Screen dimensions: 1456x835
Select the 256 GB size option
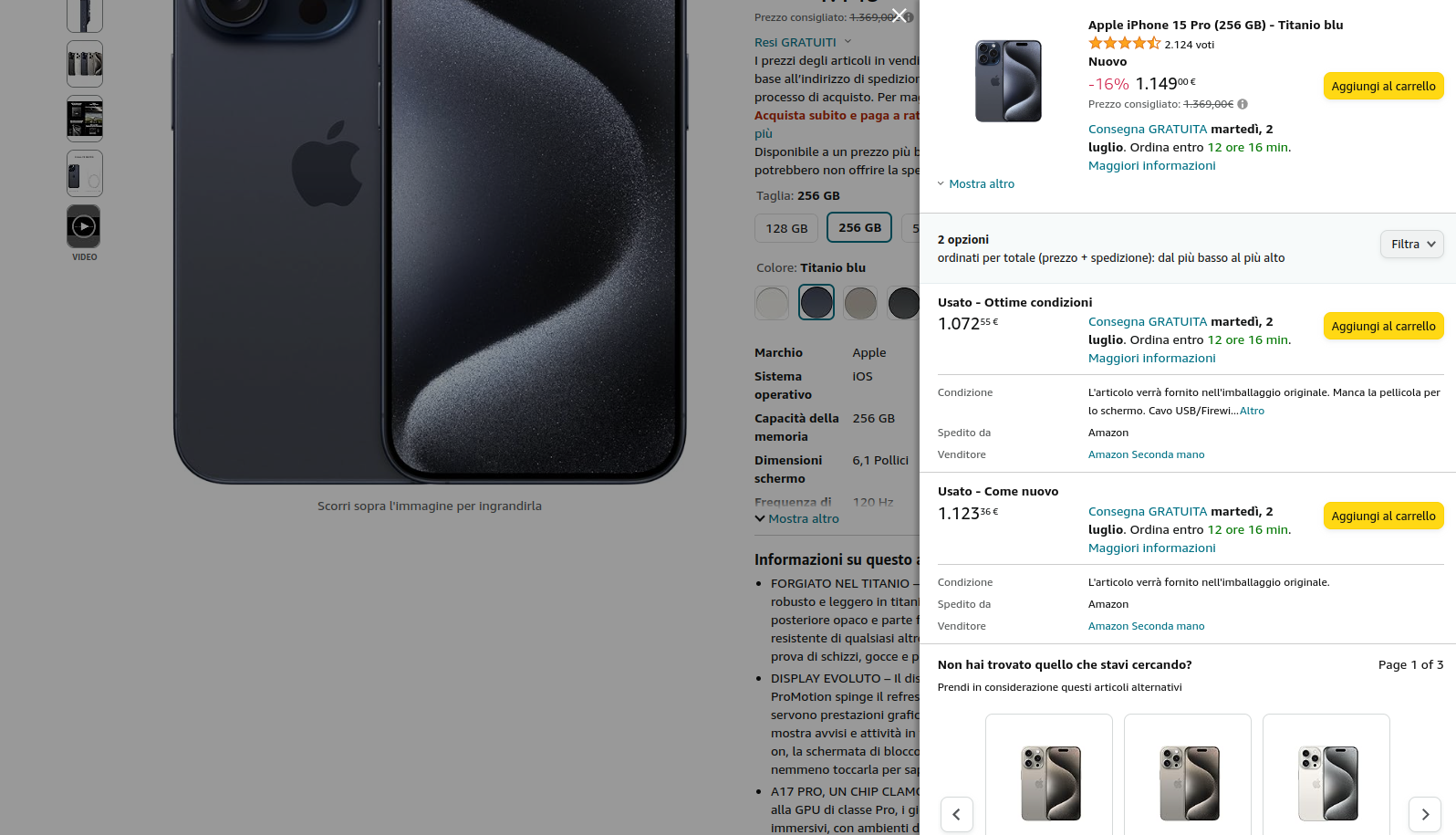pyautogui.click(x=859, y=227)
